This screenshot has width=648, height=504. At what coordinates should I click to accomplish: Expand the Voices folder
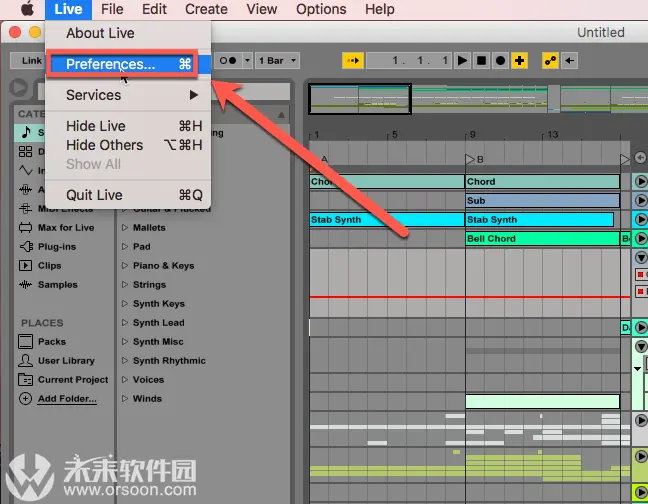pyautogui.click(x=125, y=380)
